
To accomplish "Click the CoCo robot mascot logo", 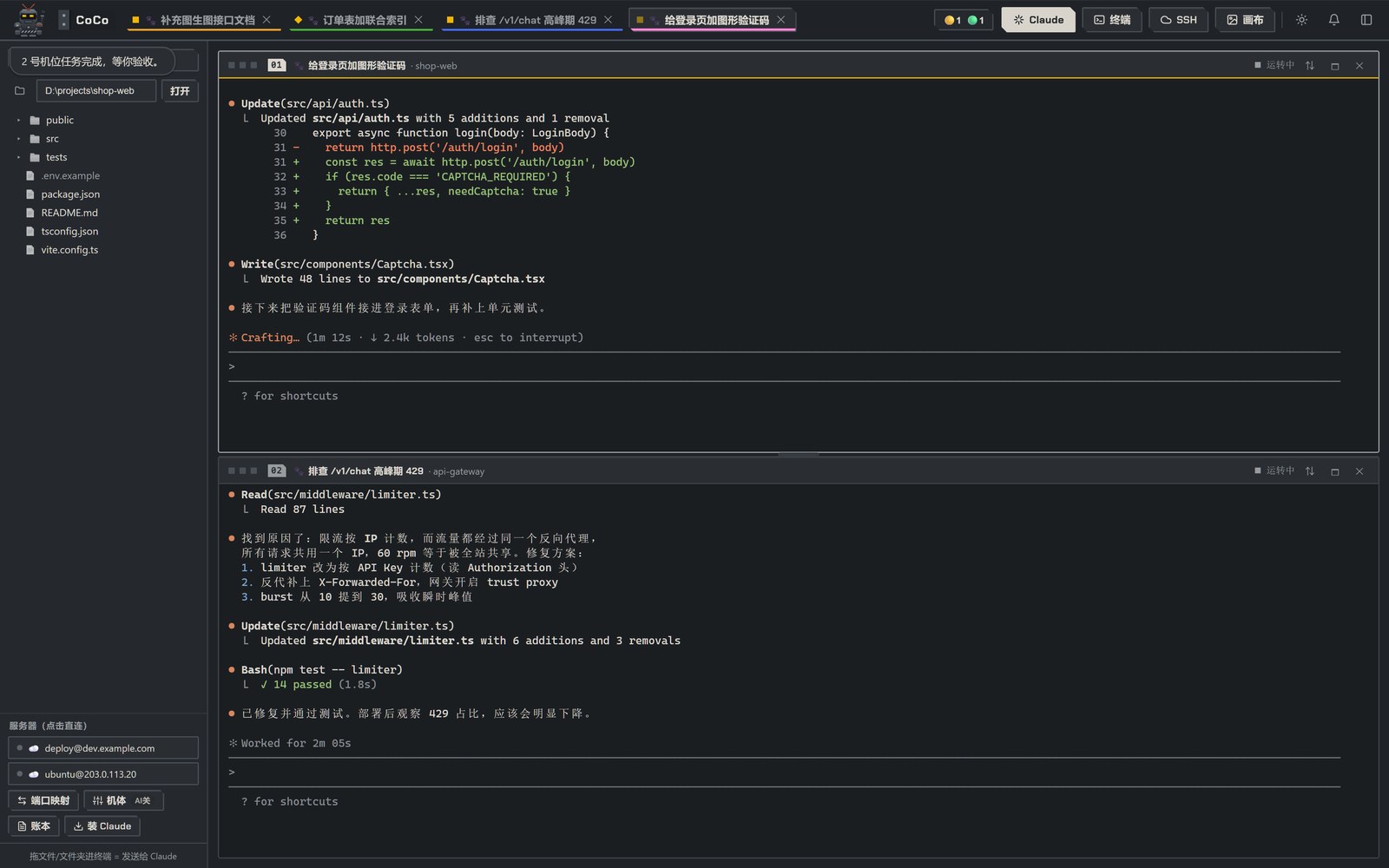I will click(29, 20).
